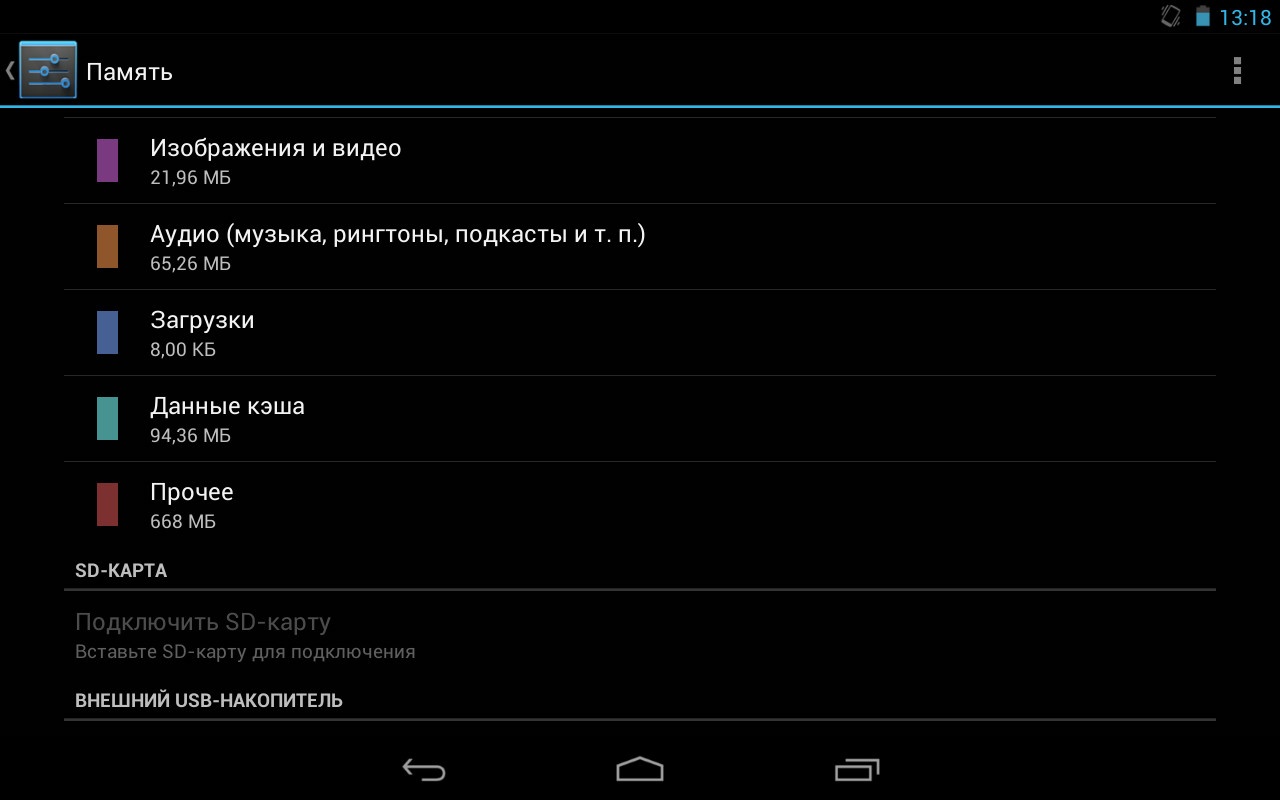The image size is (1280, 800).
Task: Open the three-dot overflow menu
Action: click(x=1237, y=71)
